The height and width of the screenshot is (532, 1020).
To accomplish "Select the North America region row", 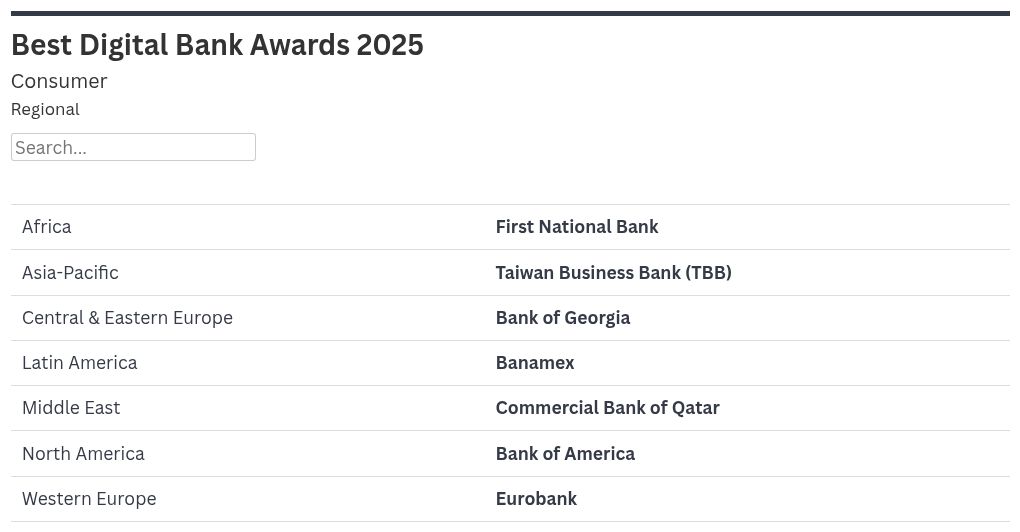I will 83,454.
